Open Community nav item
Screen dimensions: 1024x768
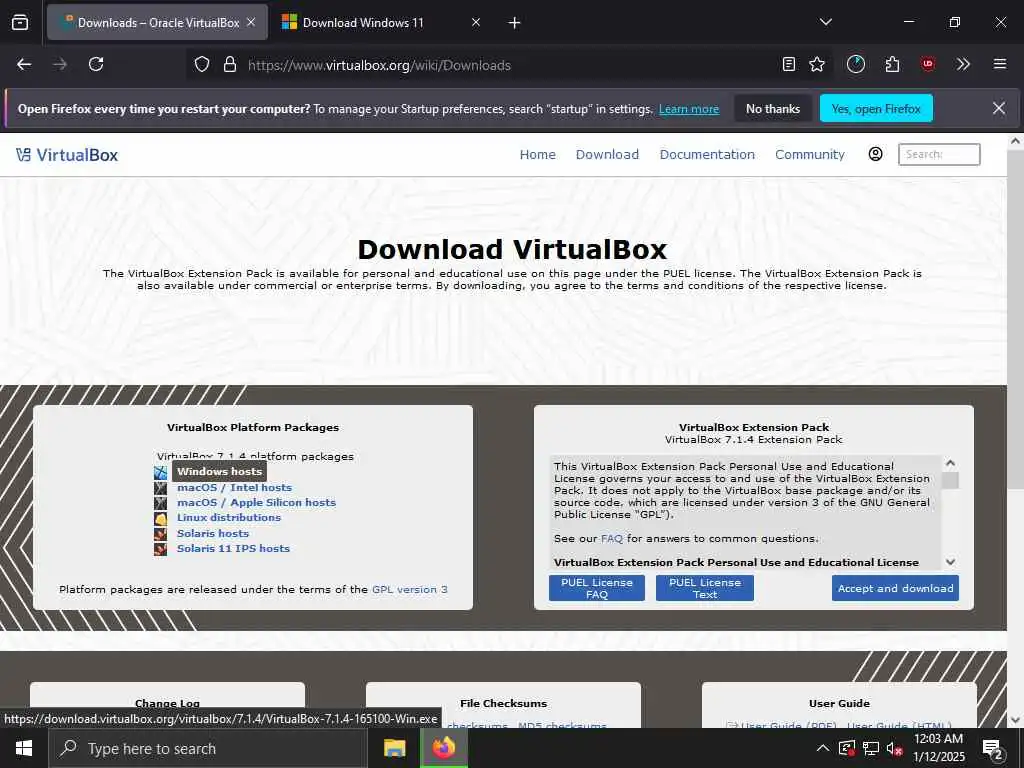tap(809, 154)
